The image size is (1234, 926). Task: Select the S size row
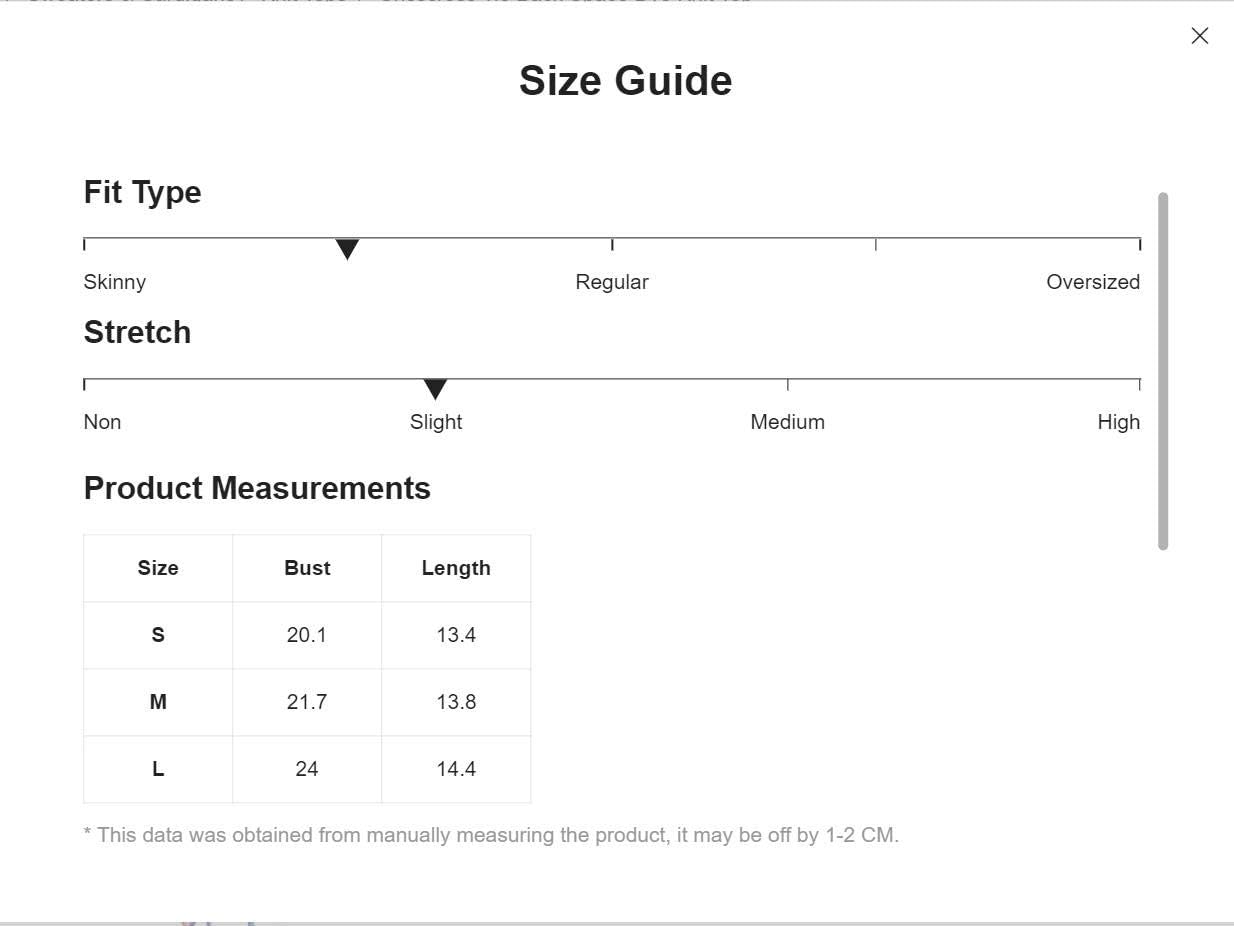(307, 635)
